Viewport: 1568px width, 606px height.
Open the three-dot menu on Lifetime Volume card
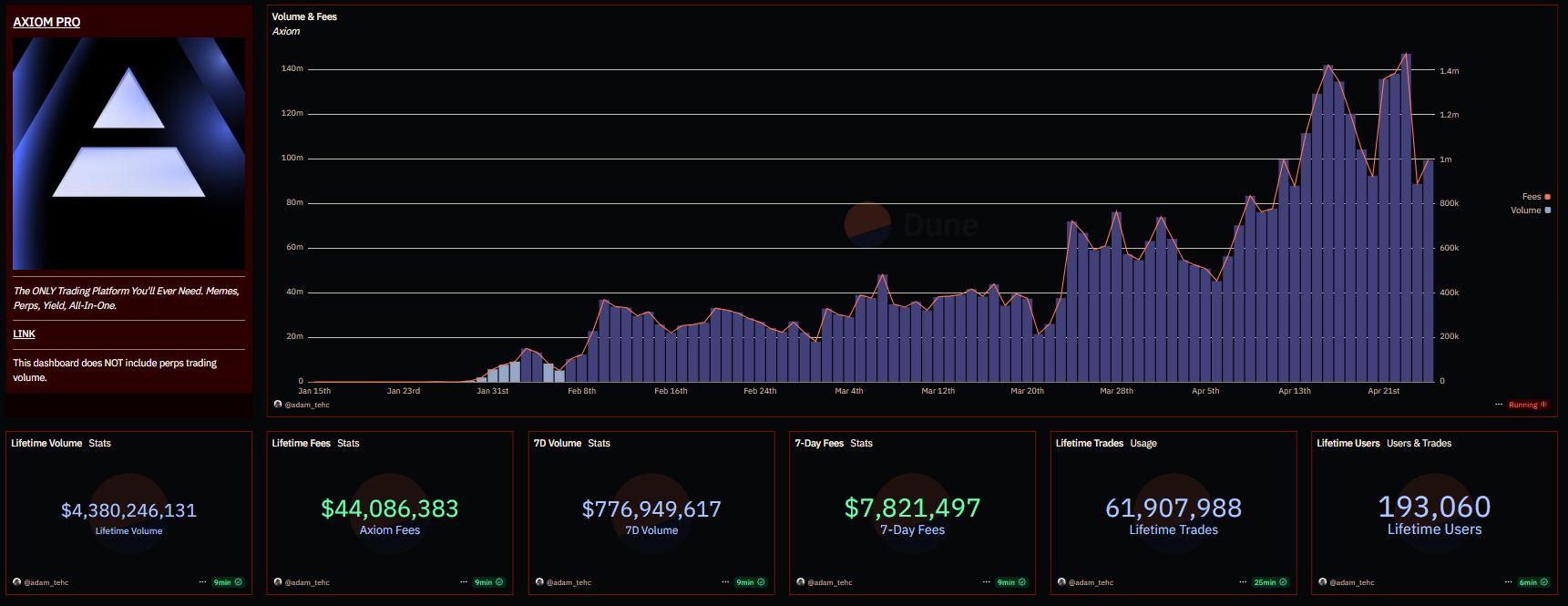tap(202, 582)
